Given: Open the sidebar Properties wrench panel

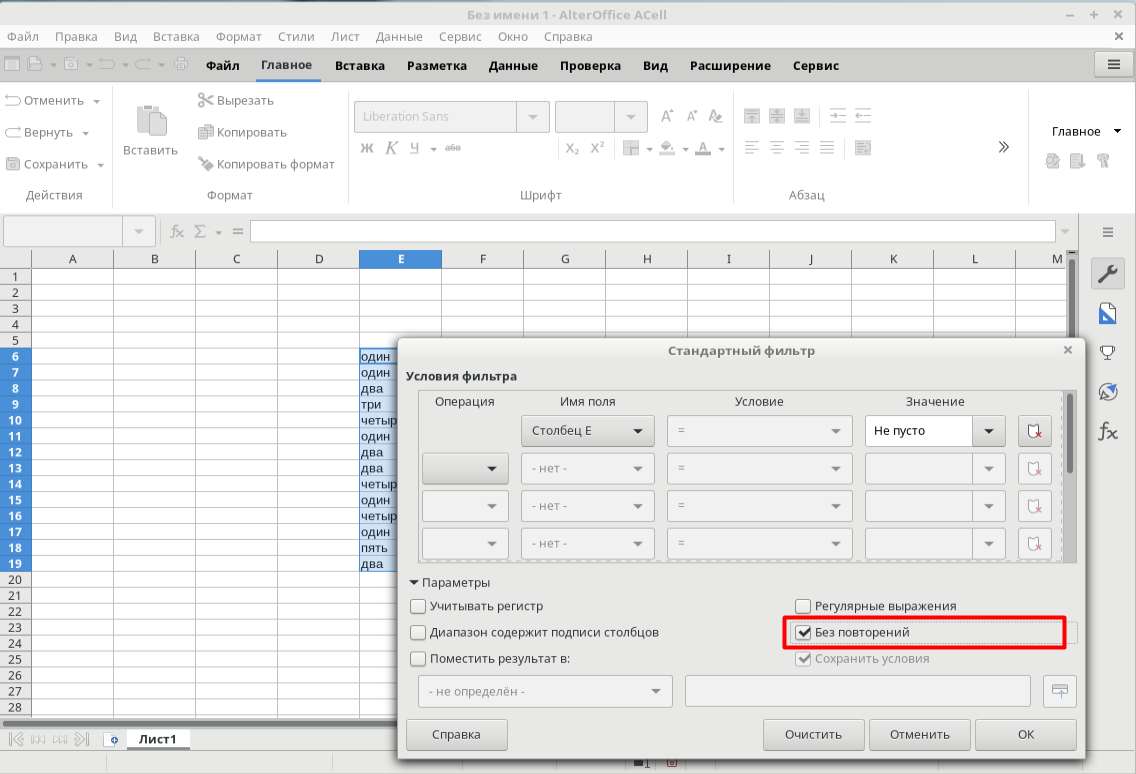Looking at the screenshot, I should [x=1108, y=274].
